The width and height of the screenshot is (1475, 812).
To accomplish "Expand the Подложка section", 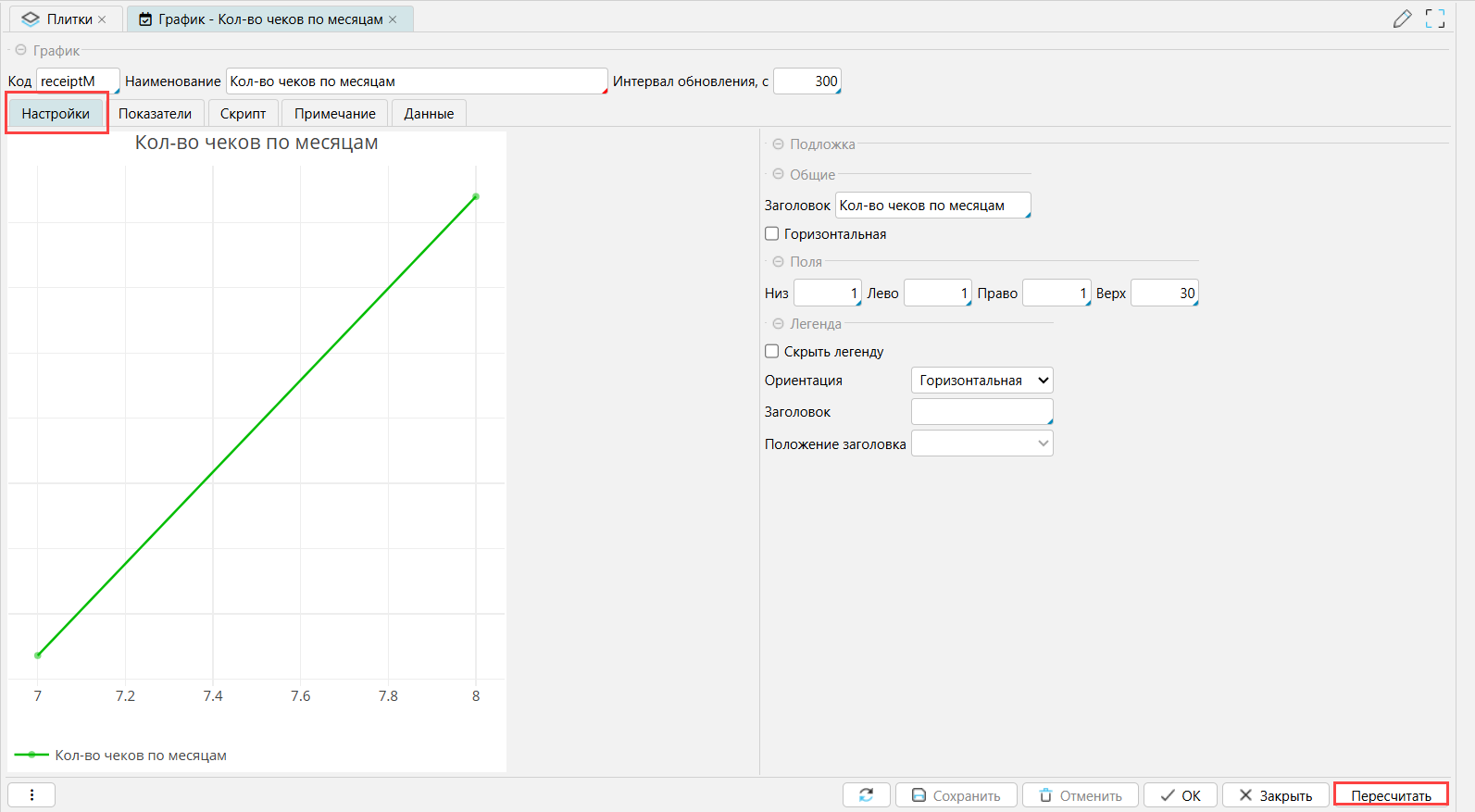I will [x=778, y=144].
